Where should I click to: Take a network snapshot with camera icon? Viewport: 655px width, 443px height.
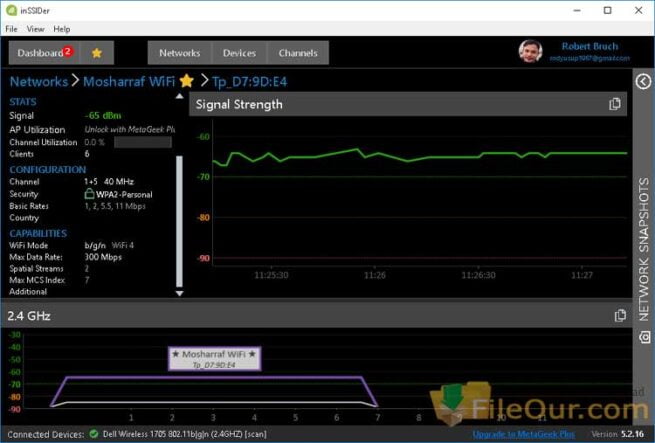click(x=644, y=337)
